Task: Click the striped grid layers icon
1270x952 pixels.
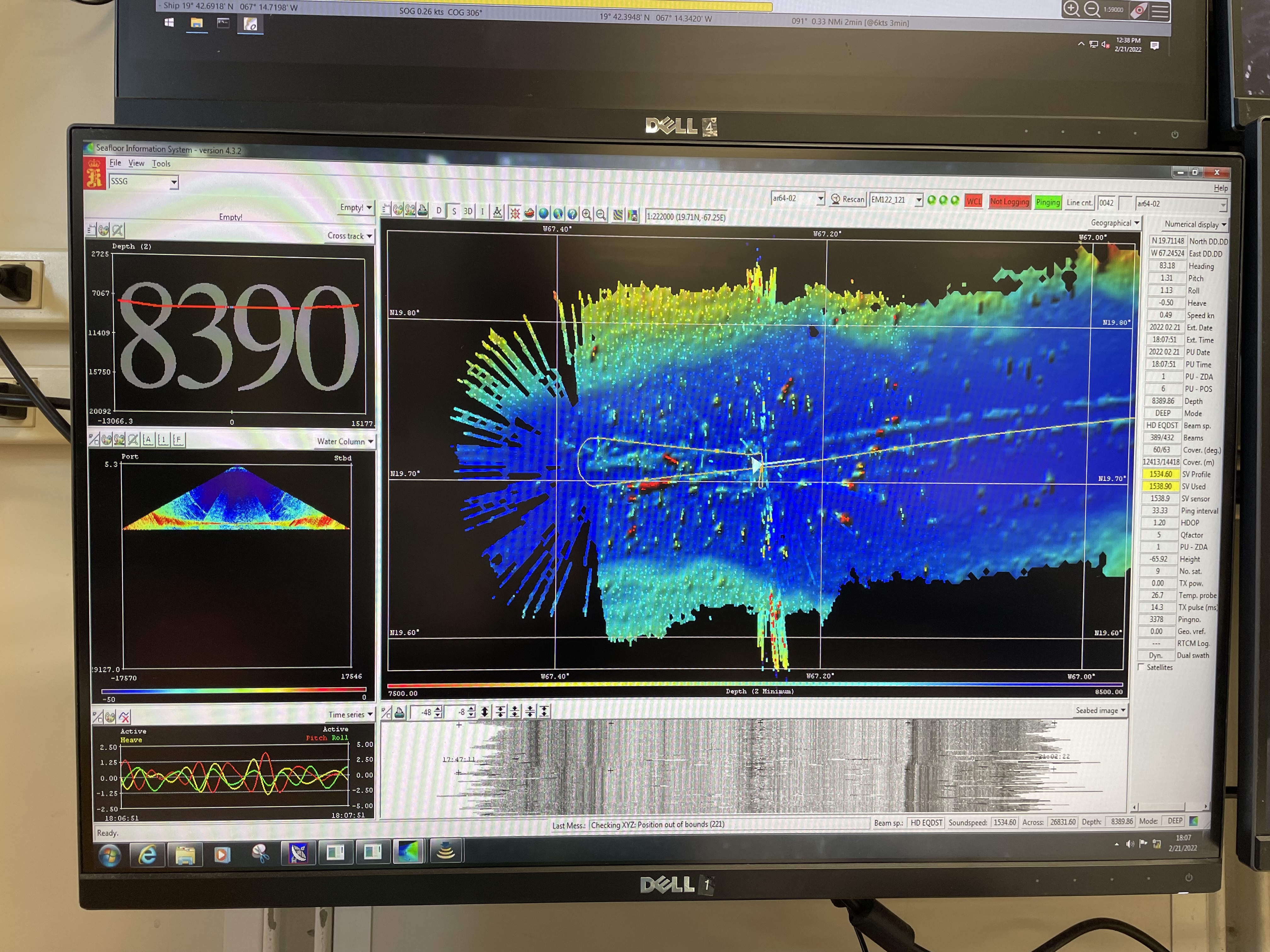Action: click(x=618, y=215)
